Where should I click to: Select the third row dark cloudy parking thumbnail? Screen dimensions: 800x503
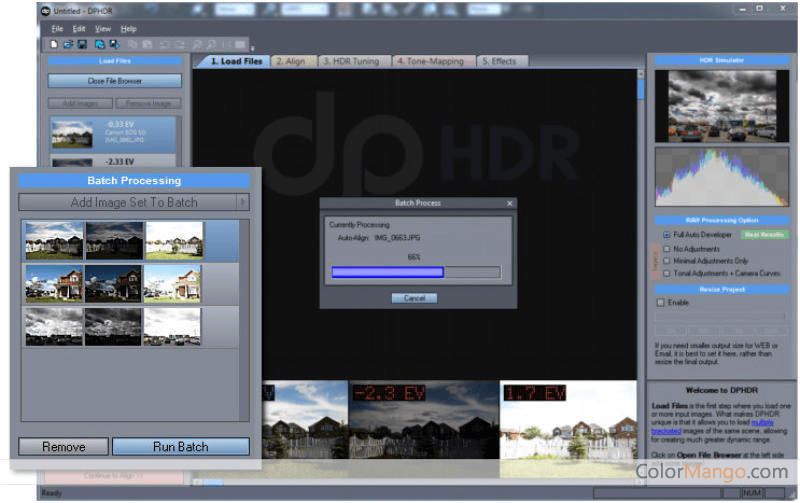coord(113,327)
